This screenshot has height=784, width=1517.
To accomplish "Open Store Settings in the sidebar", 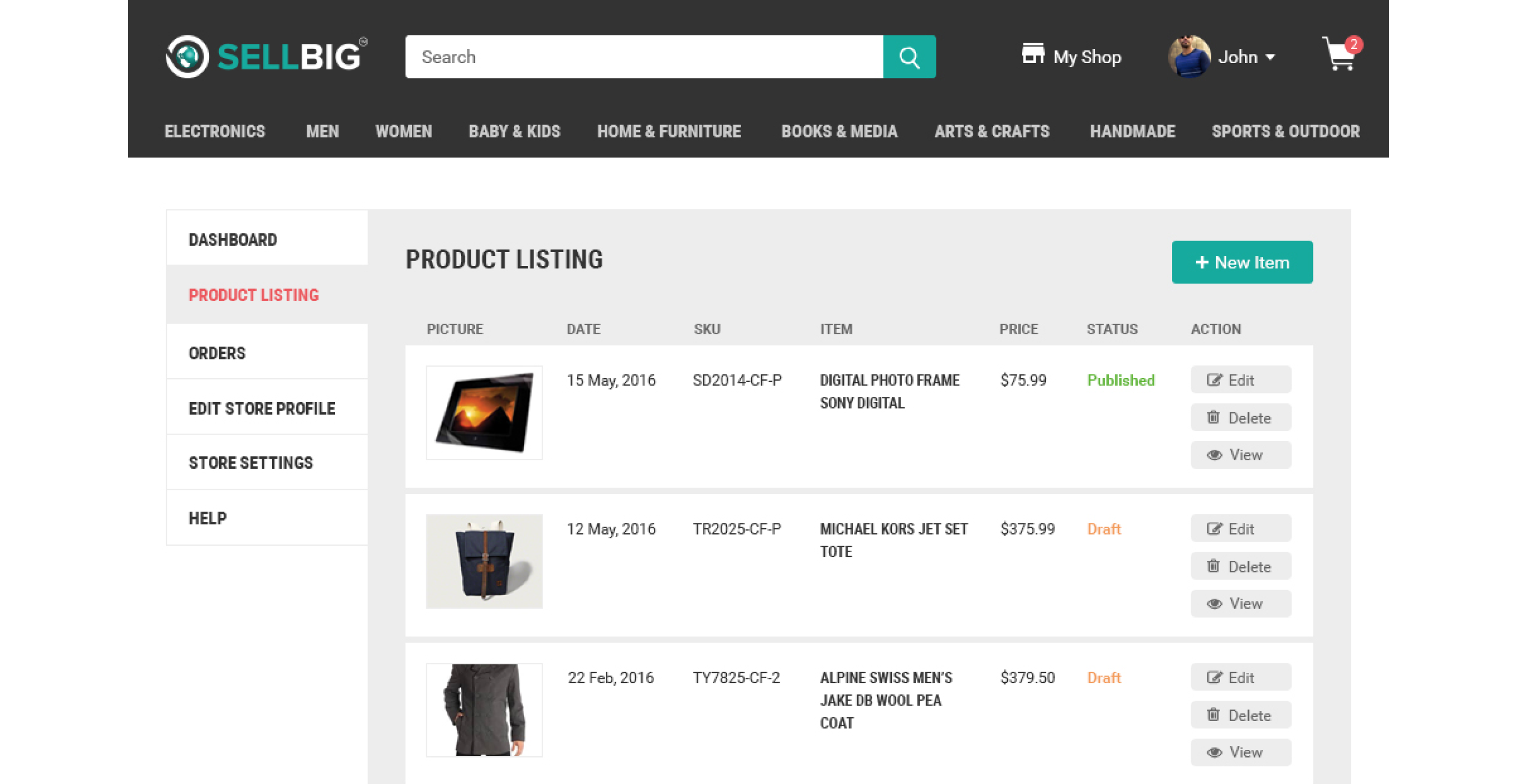I will click(268, 462).
